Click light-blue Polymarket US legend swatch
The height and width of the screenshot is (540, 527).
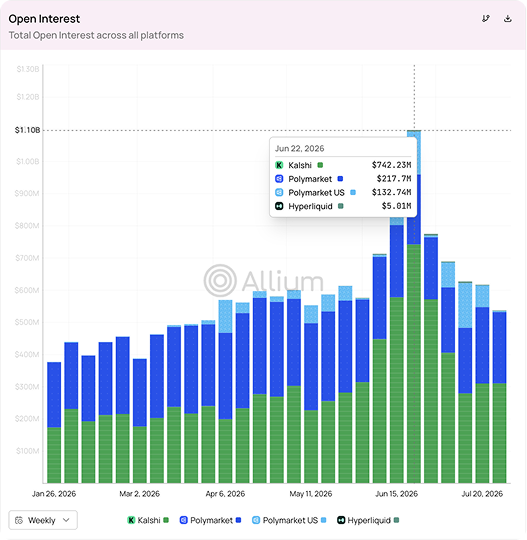(x=323, y=520)
